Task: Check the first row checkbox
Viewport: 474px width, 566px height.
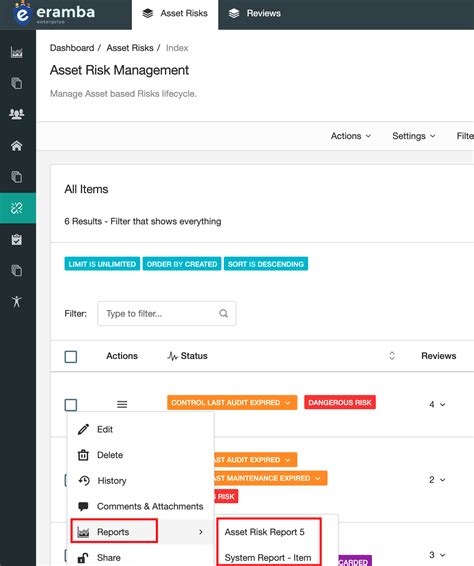Action: pos(71,405)
